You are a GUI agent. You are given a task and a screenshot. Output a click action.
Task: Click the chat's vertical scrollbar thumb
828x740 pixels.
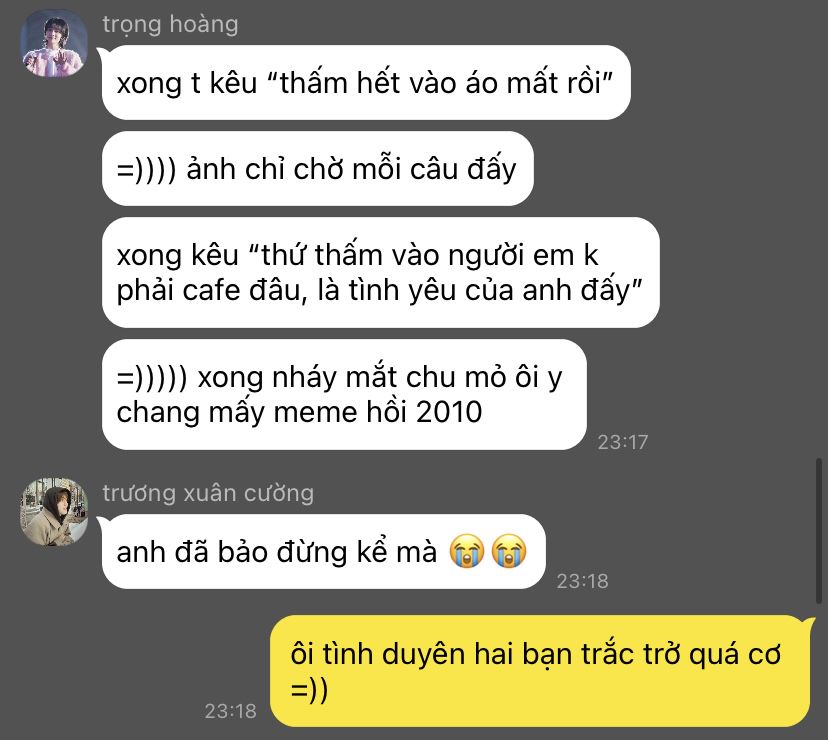click(x=819, y=531)
